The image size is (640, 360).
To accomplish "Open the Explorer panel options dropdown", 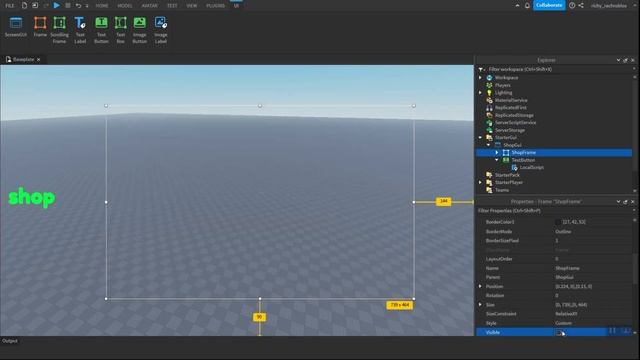I will pos(618,60).
